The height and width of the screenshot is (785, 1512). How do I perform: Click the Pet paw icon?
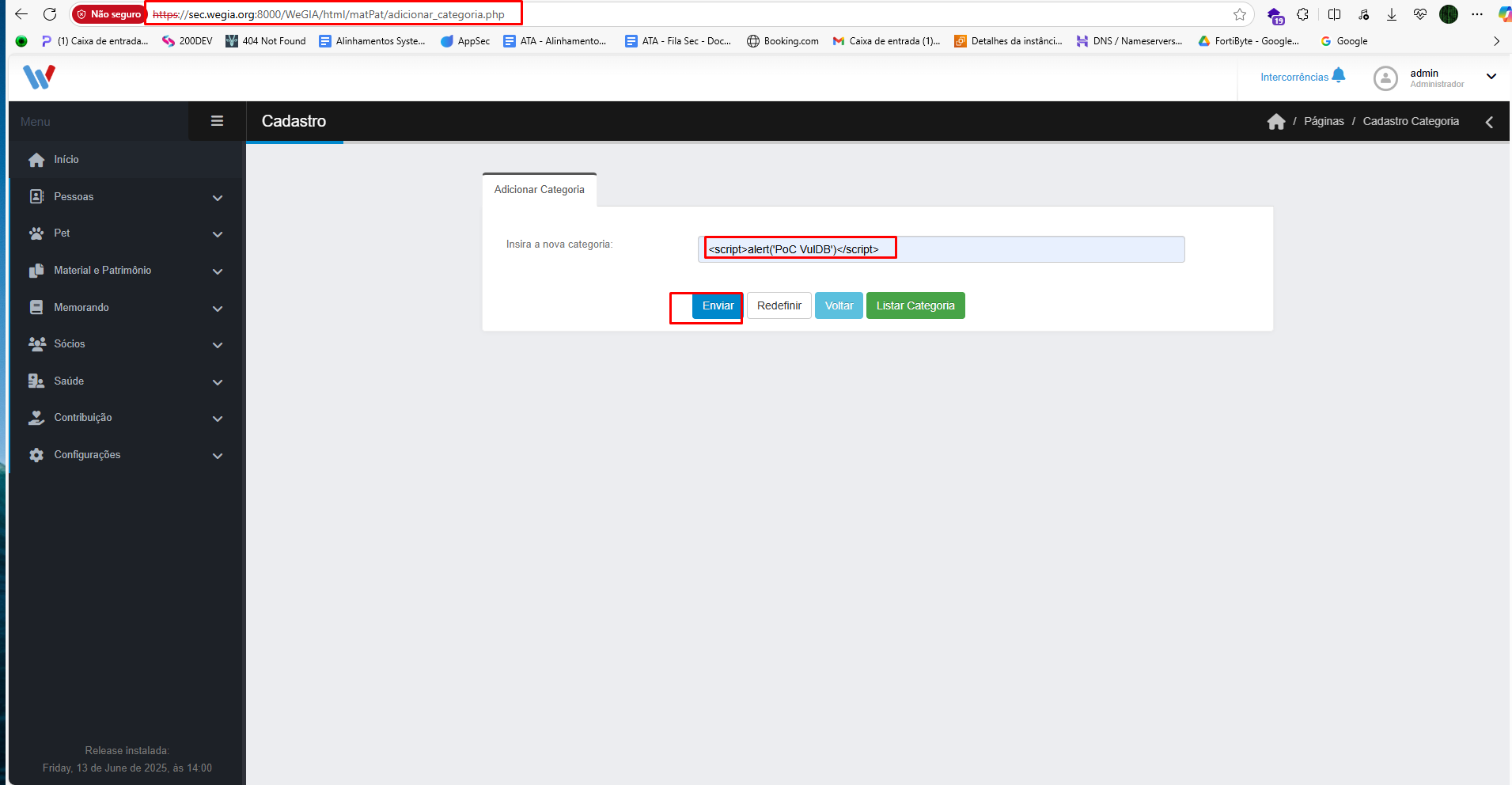tap(36, 233)
